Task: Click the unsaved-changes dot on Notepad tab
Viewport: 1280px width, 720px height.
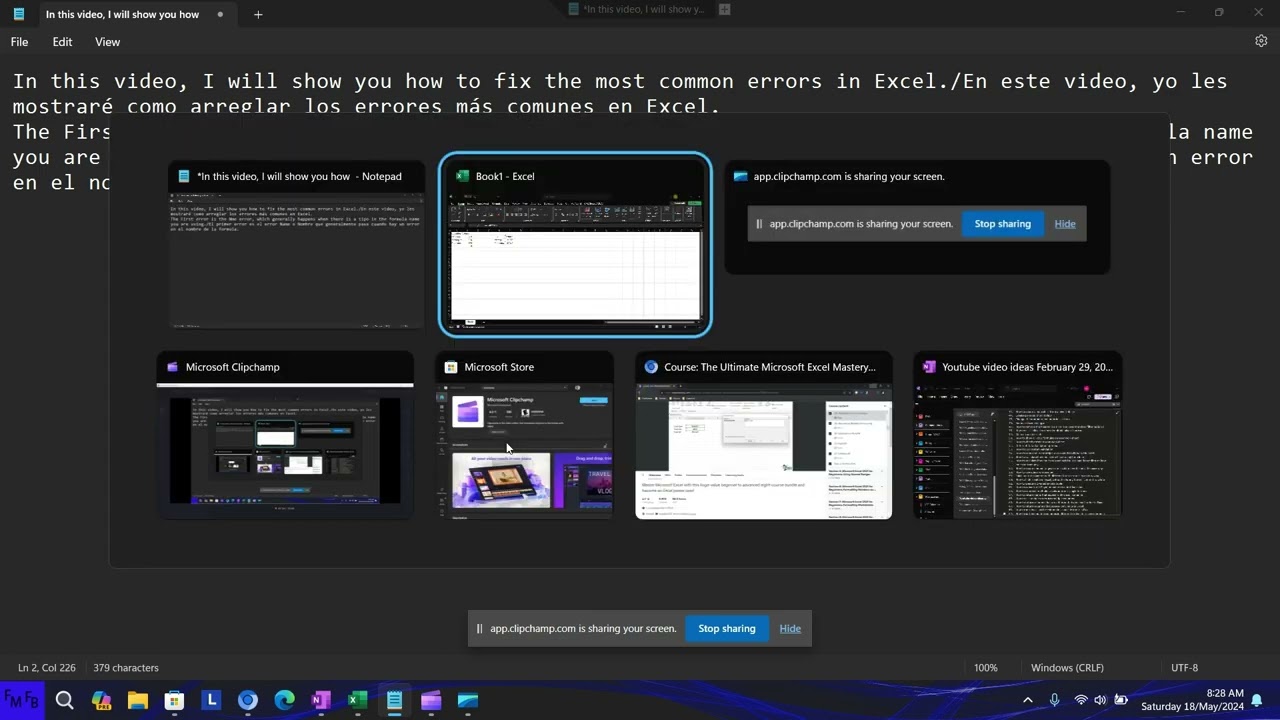Action: [x=220, y=14]
